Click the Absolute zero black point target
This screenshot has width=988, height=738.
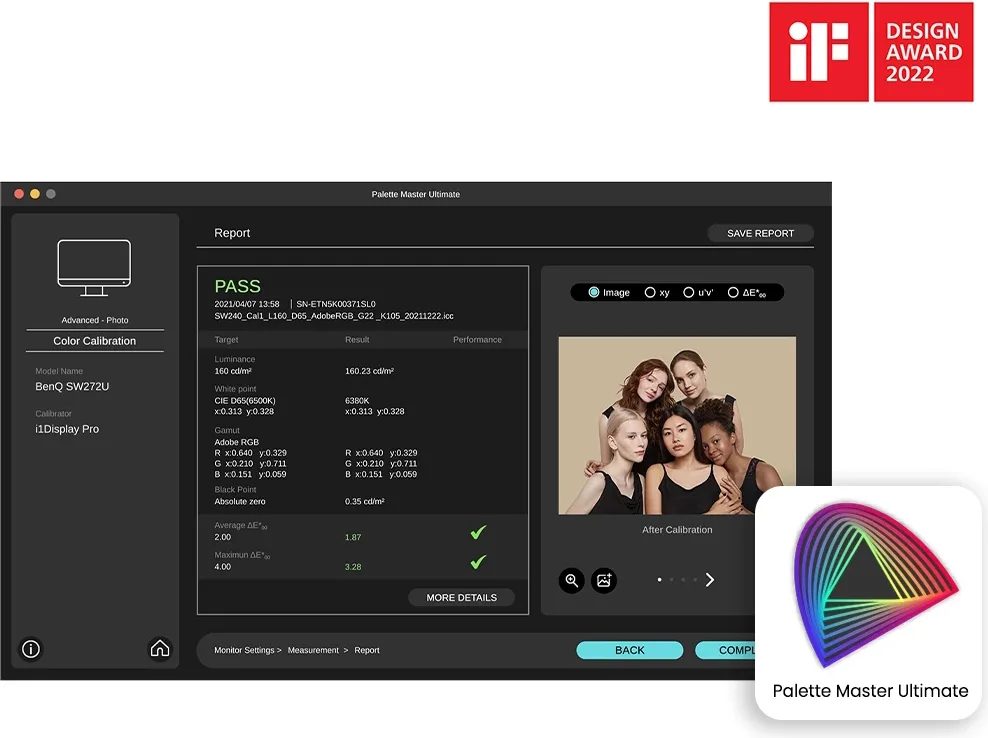239,502
